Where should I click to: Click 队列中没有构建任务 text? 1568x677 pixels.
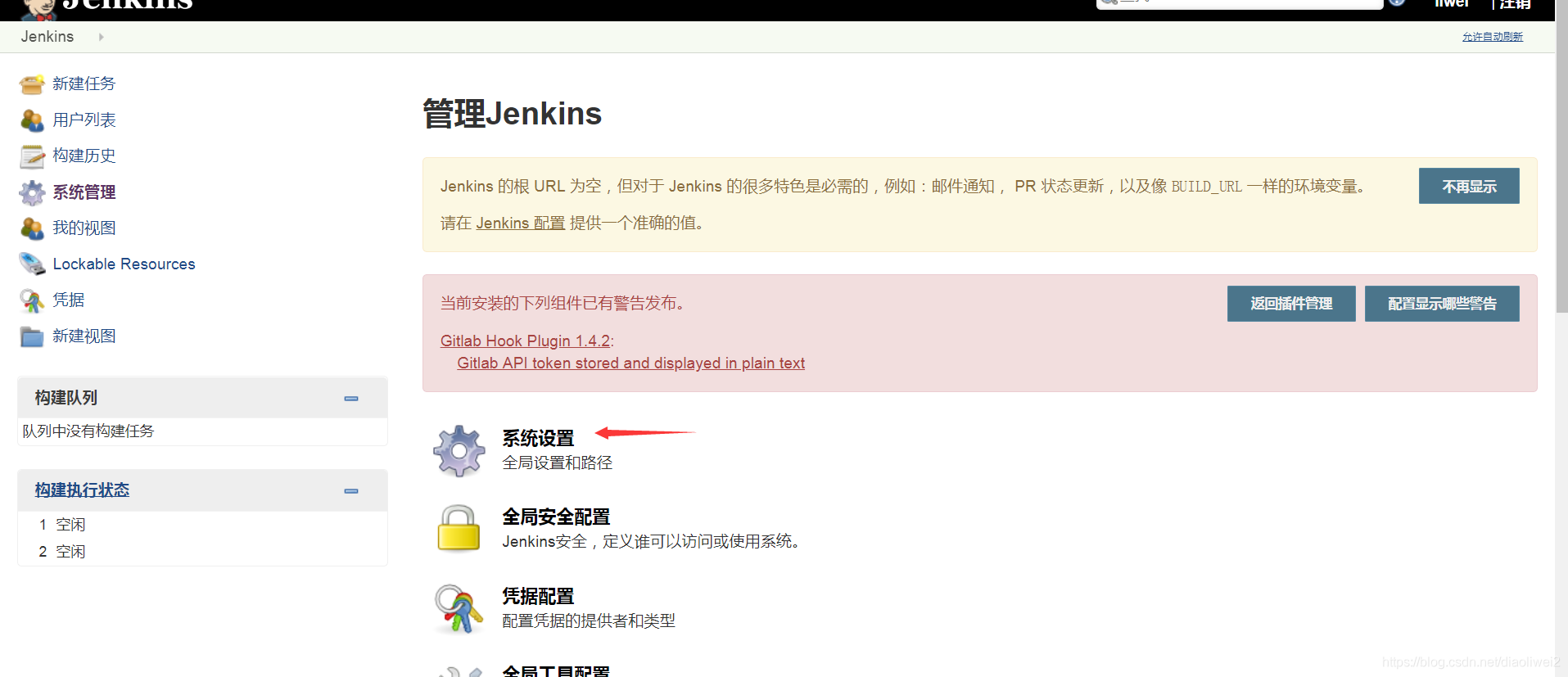click(x=88, y=431)
